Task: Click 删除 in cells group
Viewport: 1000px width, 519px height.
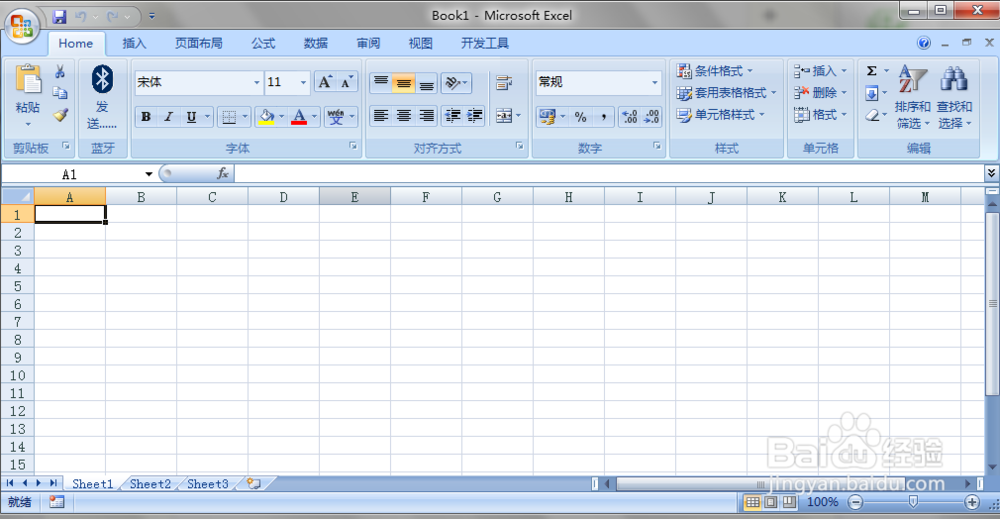Action: click(x=820, y=93)
